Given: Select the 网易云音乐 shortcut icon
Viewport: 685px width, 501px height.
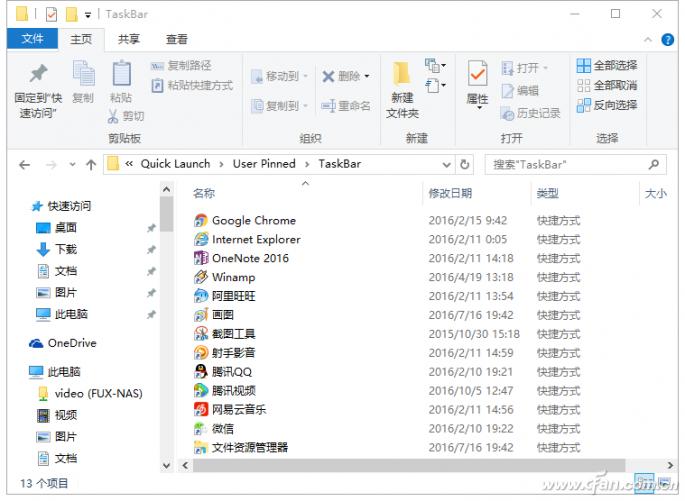Looking at the screenshot, I should 201,410.
